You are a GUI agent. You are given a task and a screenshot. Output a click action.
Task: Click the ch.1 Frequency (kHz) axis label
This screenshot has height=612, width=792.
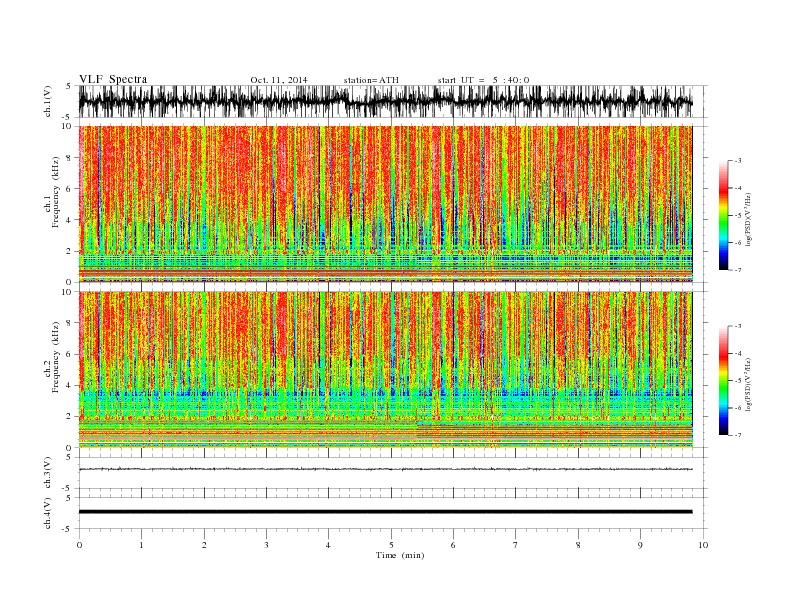tap(52, 192)
